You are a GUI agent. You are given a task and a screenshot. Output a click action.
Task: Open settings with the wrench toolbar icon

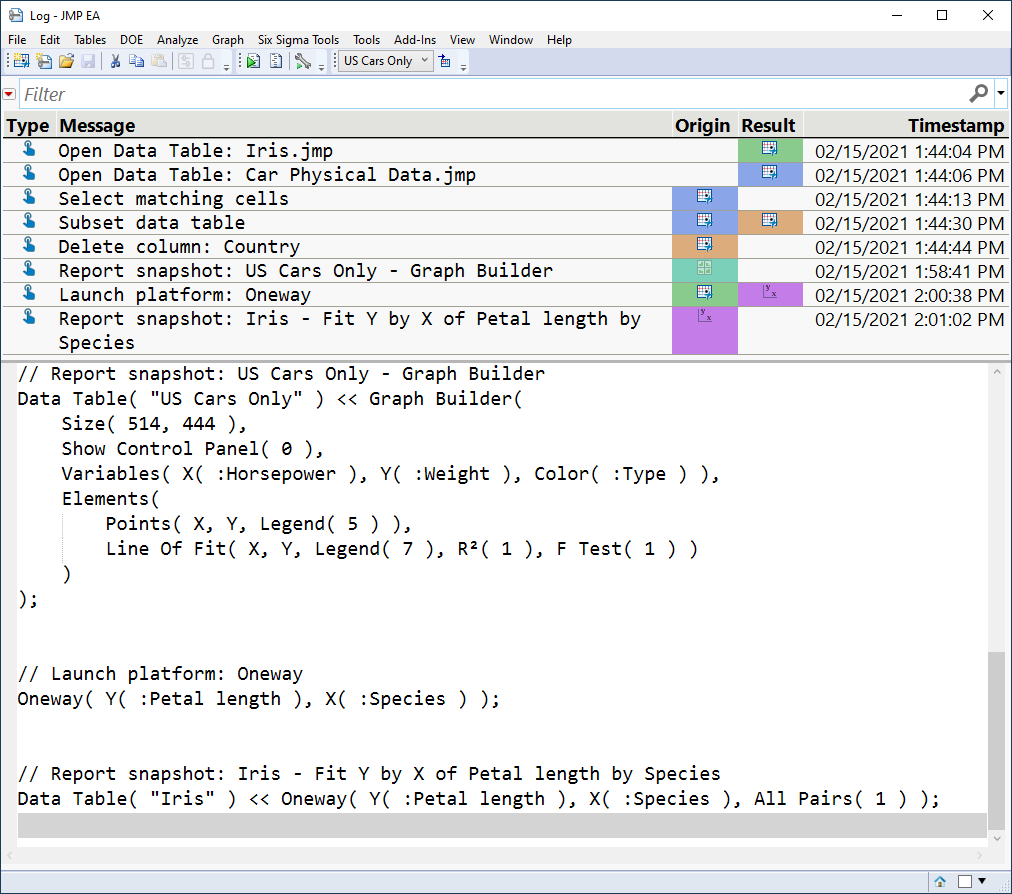click(304, 61)
